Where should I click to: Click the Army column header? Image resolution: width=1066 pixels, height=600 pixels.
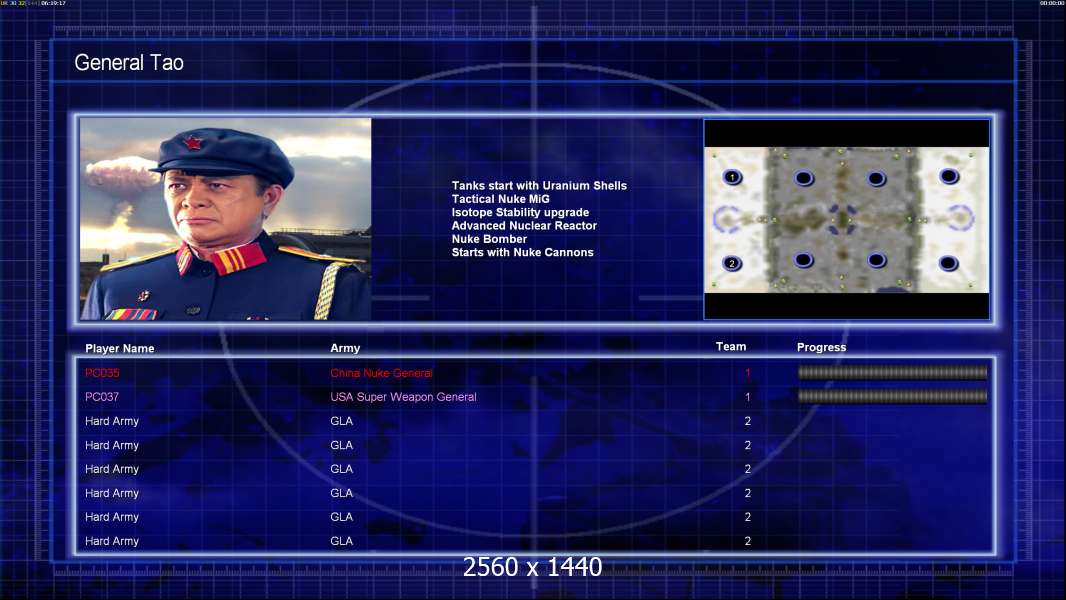pyautogui.click(x=345, y=348)
